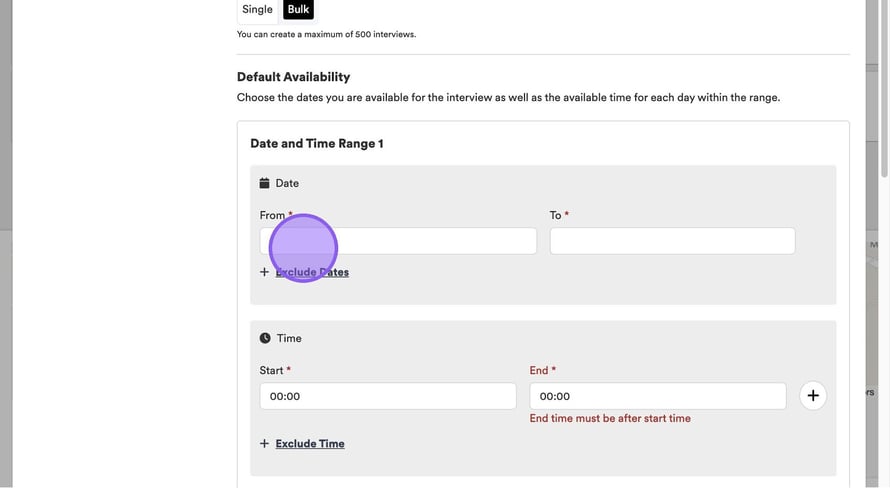Click the plus icon before Exclude Dates
The width and height of the screenshot is (890, 496).
264,272
